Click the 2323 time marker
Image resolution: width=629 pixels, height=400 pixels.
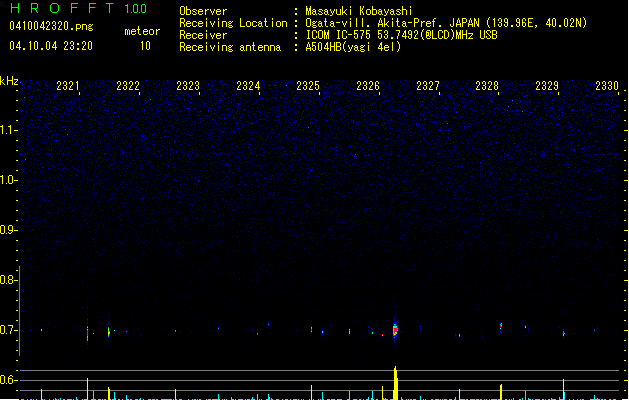tap(188, 86)
